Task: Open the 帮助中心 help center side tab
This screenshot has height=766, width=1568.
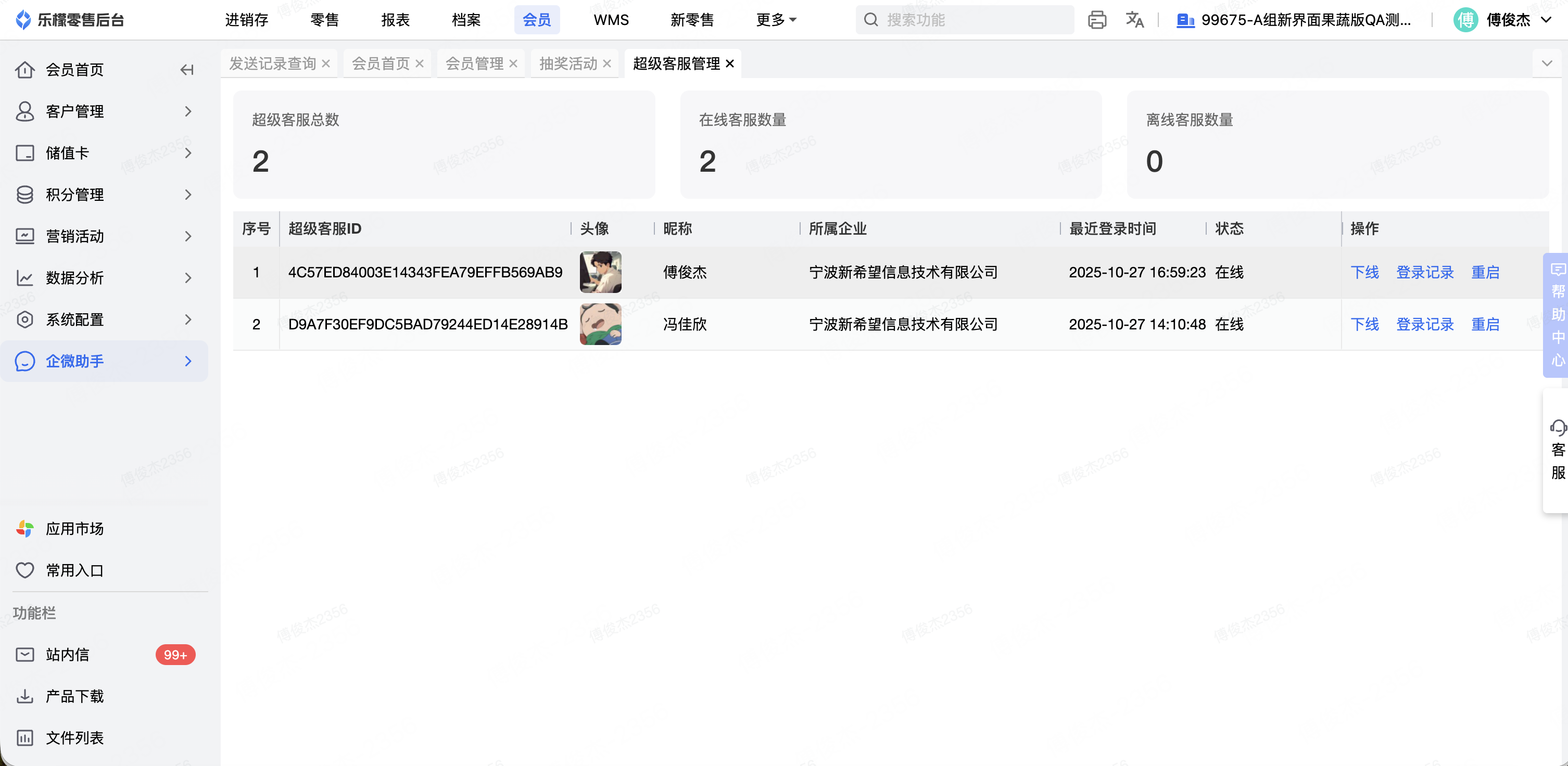Action: [1557, 314]
